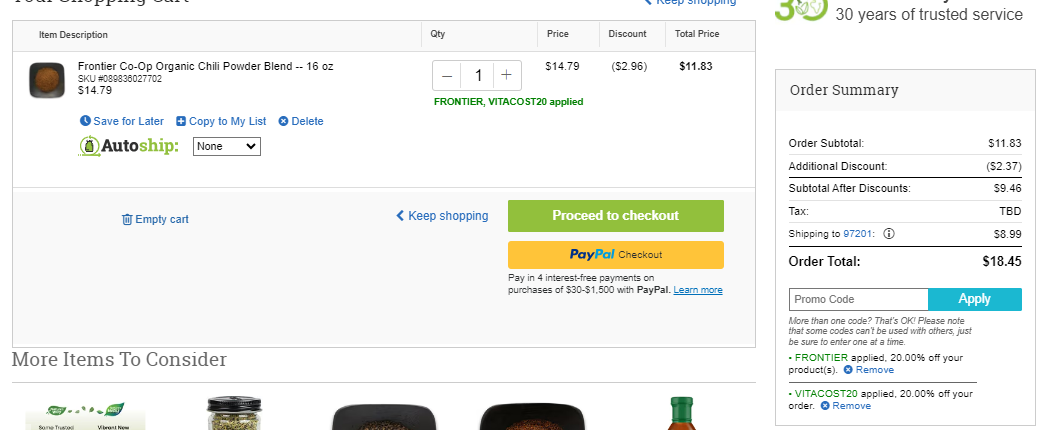Open PayPal Learn more link
The height and width of the screenshot is (430, 1056).
tap(698, 290)
